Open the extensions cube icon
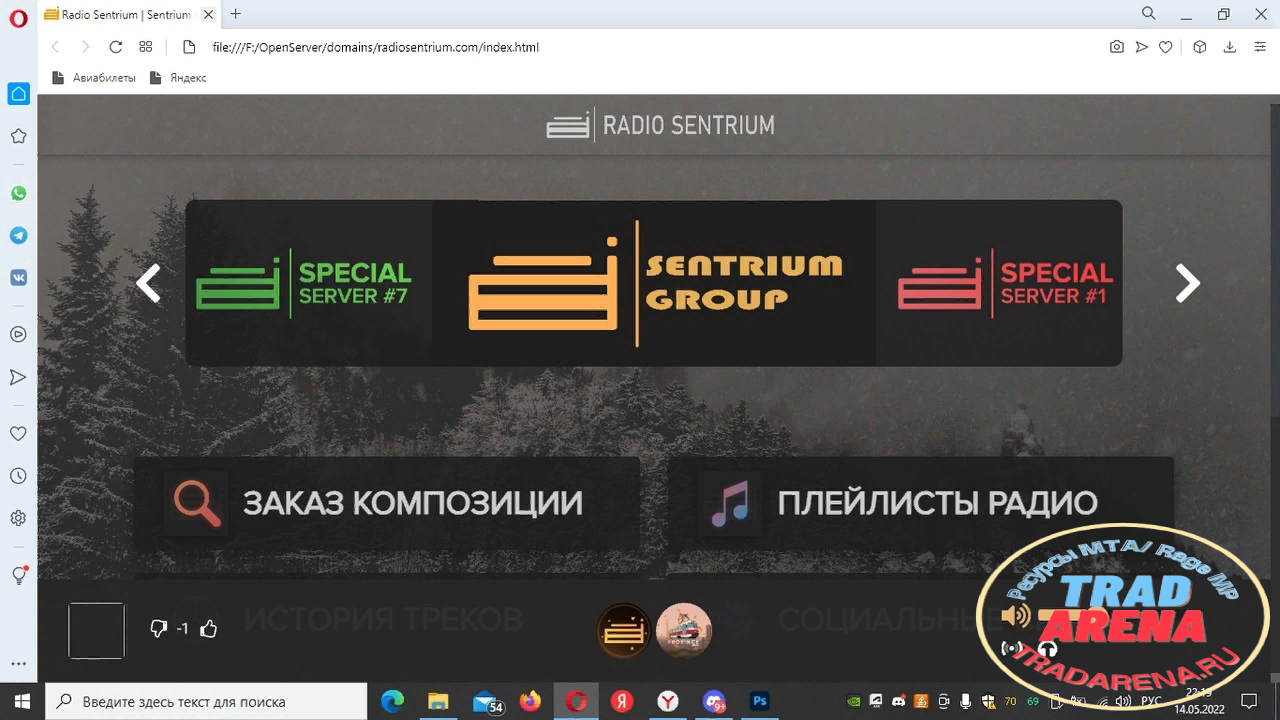The image size is (1280, 720). pos(1200,47)
